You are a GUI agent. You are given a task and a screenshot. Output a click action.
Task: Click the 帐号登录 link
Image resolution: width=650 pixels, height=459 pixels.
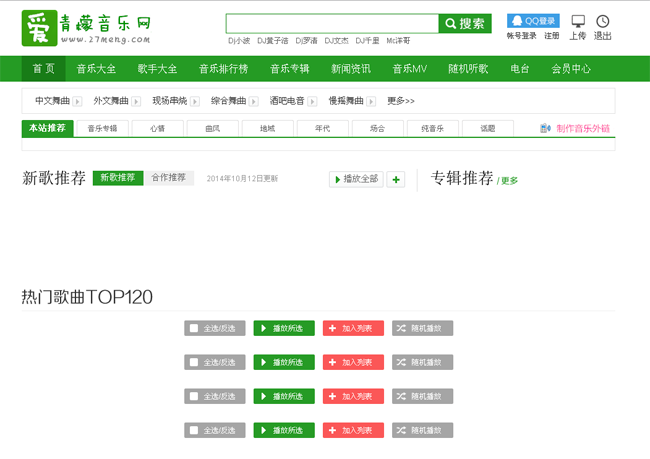(x=521, y=36)
